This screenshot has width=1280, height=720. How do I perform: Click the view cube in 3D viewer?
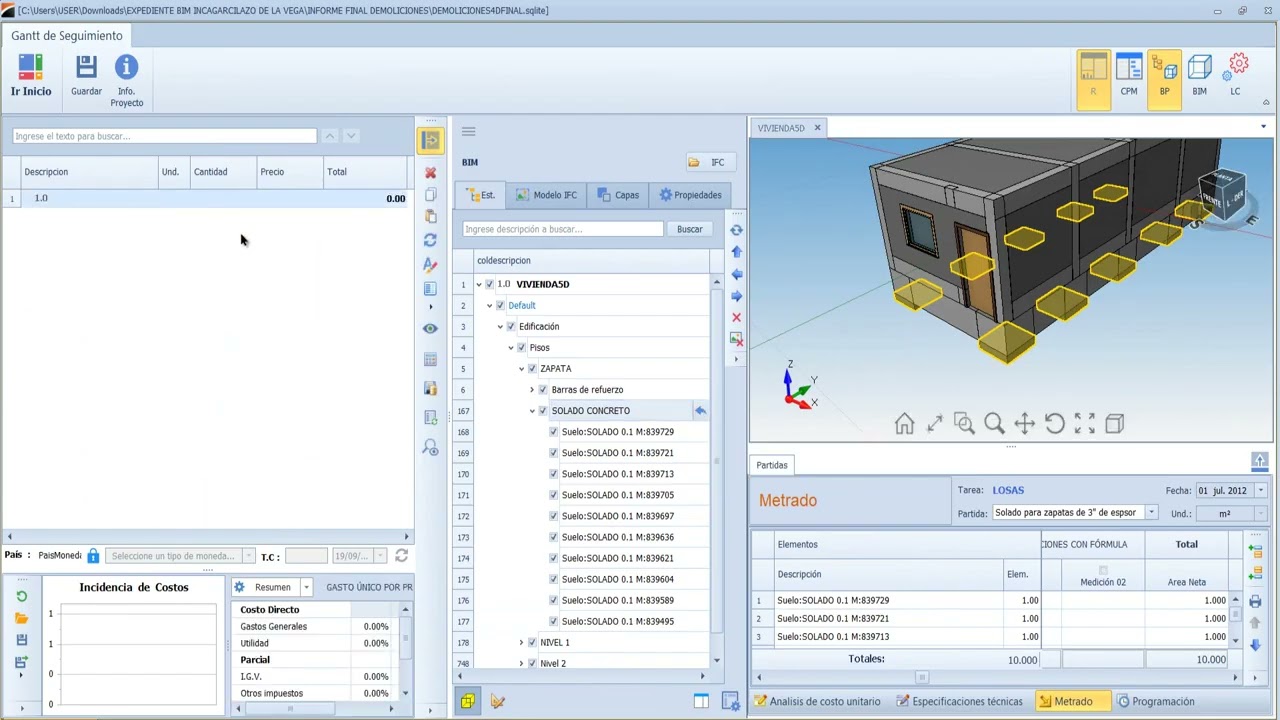[1222, 193]
